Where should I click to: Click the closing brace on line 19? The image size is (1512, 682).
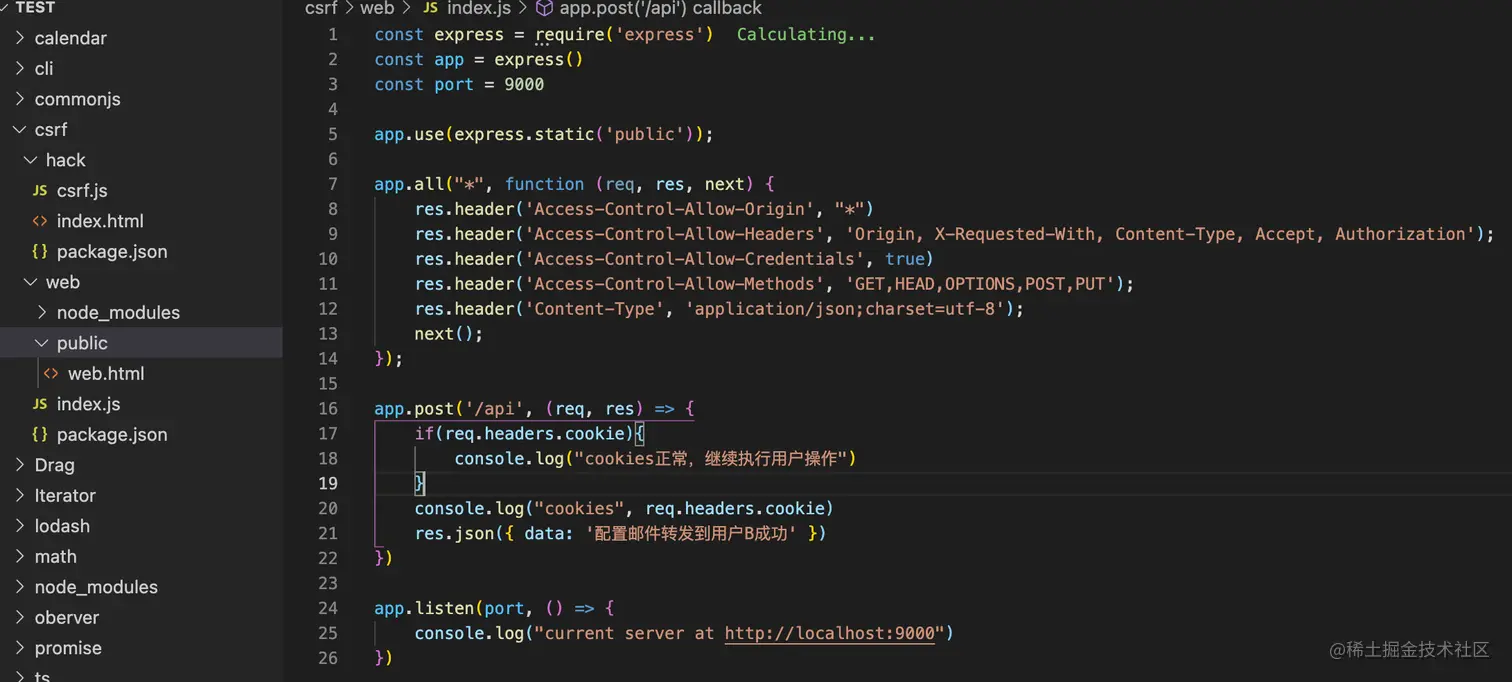(x=420, y=483)
